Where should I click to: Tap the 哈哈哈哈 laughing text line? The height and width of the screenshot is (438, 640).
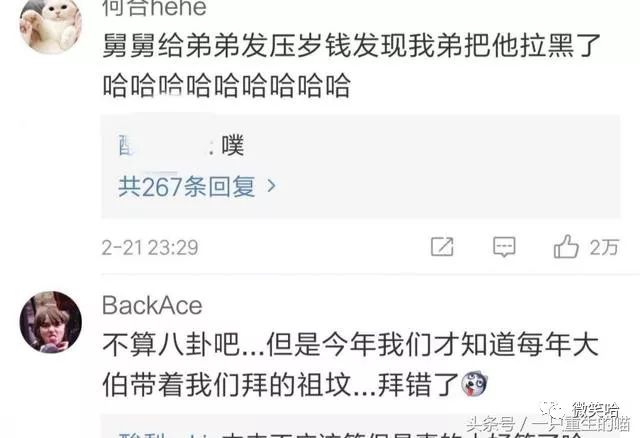(227, 85)
